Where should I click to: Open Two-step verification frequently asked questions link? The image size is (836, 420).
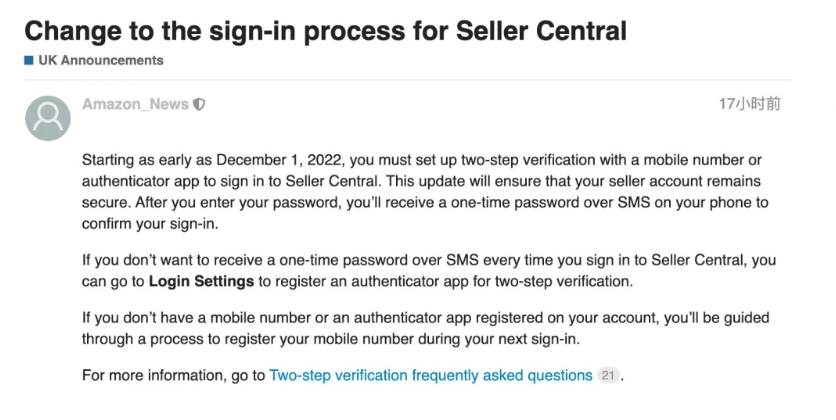431,375
